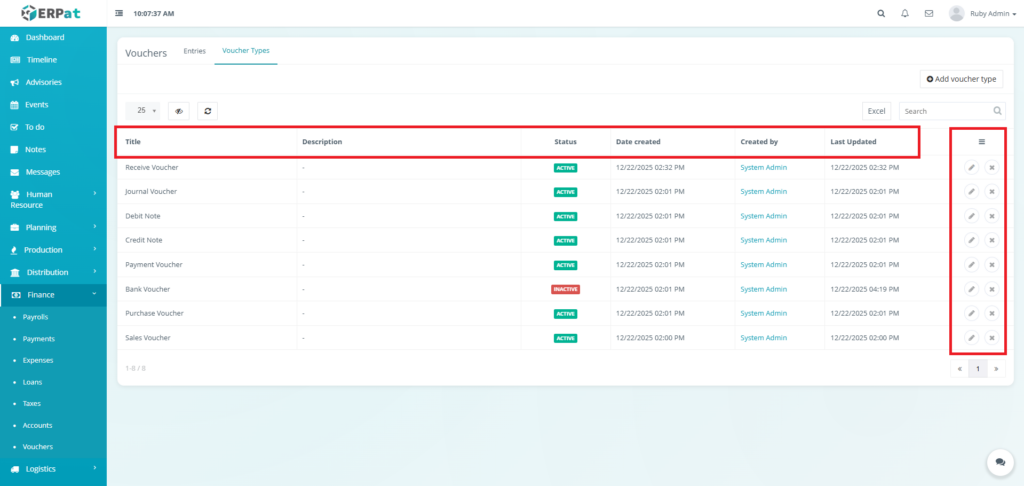Open the notifications bell icon

pos(905,14)
